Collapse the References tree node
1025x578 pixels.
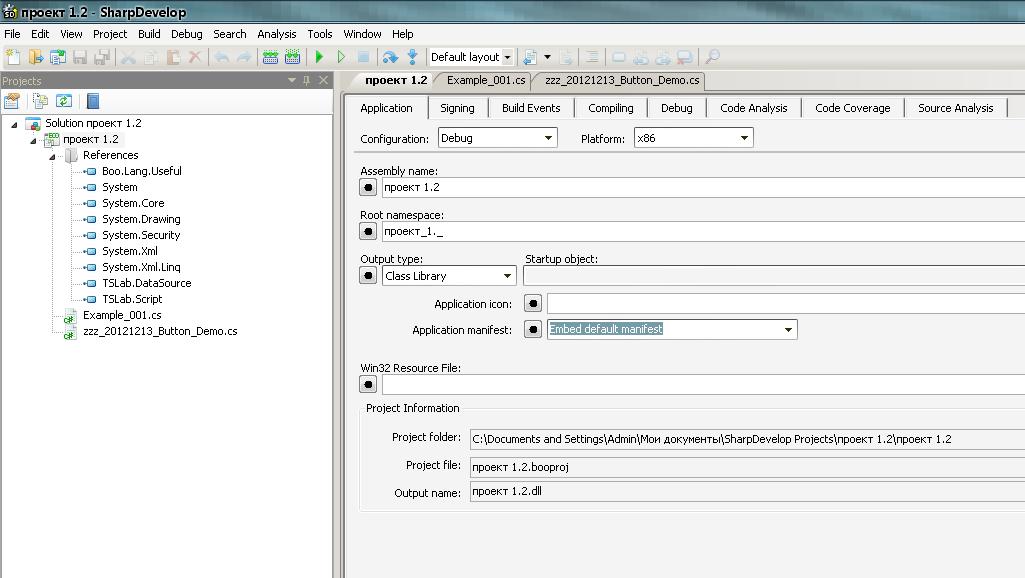pos(52,156)
